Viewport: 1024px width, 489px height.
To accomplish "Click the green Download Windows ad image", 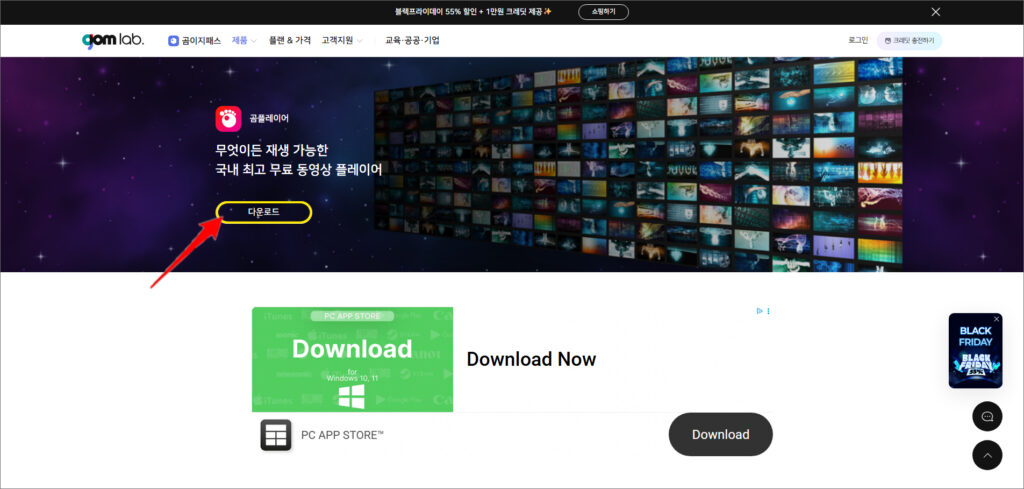I will click(x=352, y=359).
